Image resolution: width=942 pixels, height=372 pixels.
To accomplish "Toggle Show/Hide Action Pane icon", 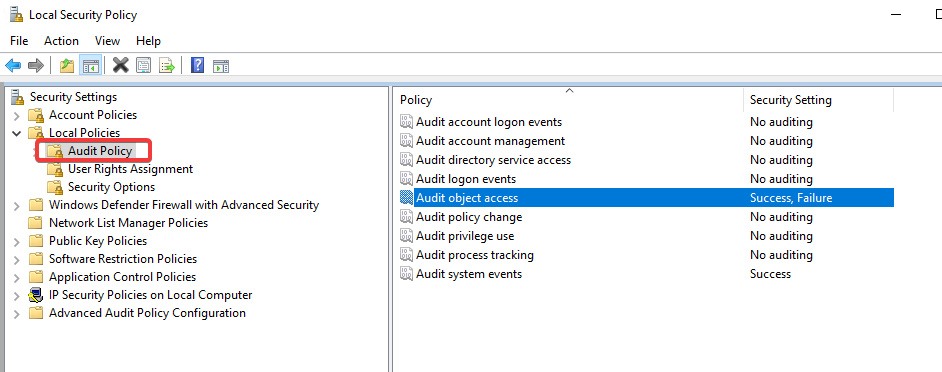I will click(221, 66).
